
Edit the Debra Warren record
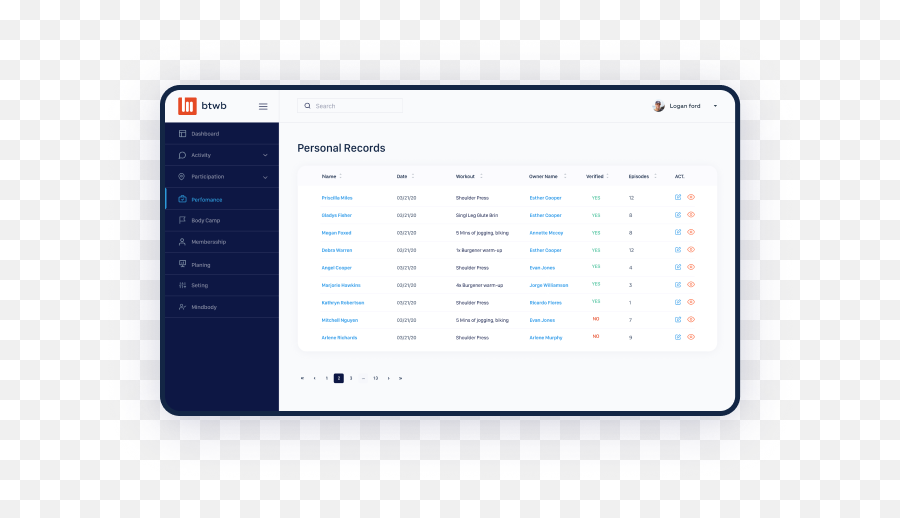click(678, 250)
